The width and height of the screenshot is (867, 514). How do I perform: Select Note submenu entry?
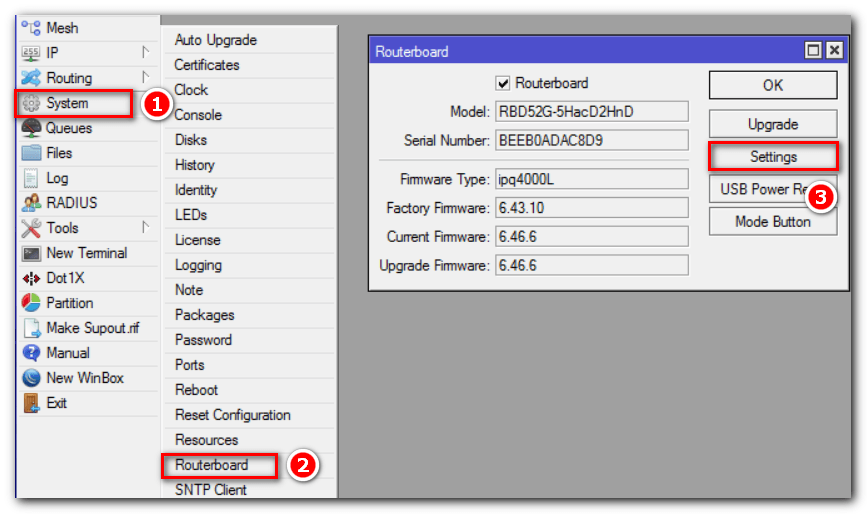[250, 290]
